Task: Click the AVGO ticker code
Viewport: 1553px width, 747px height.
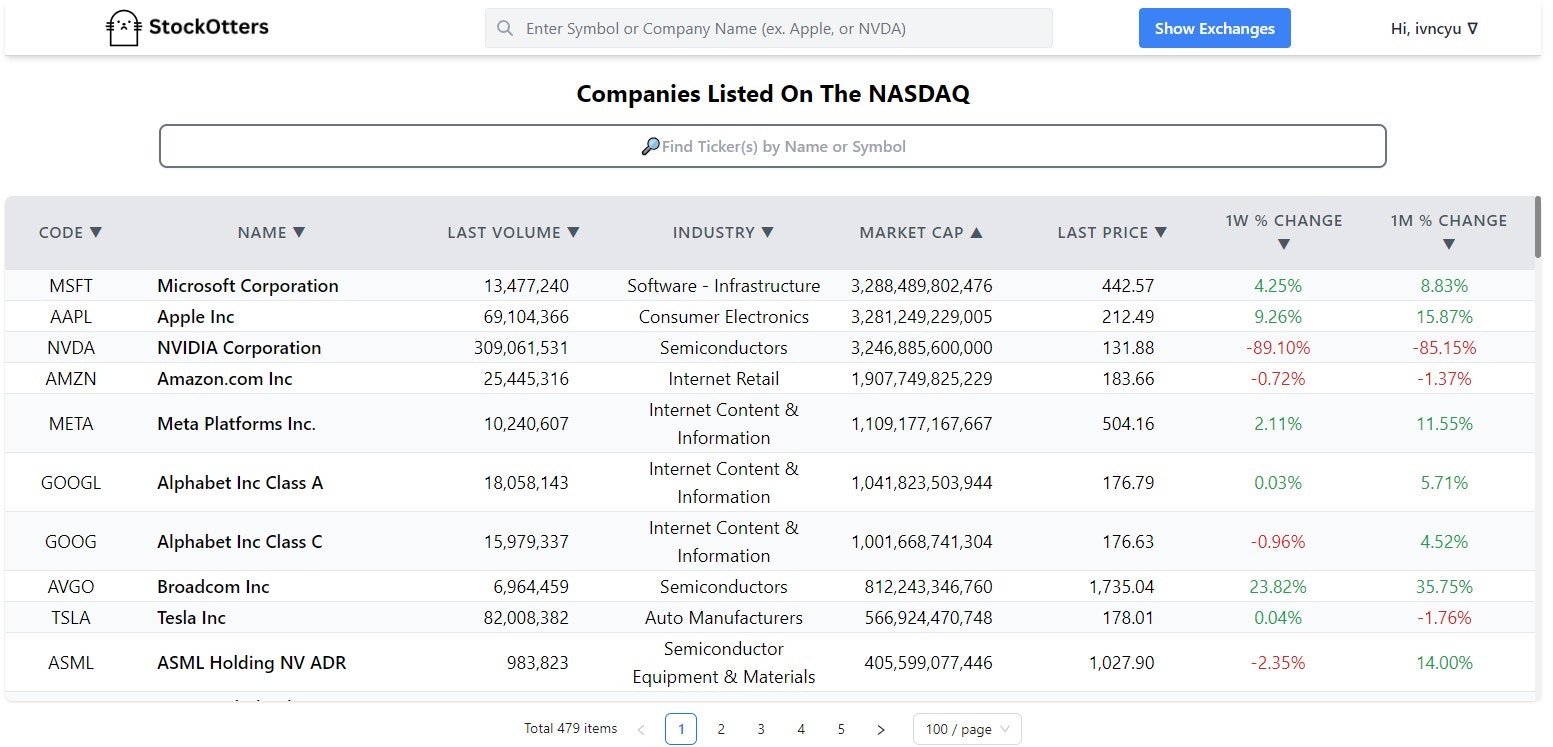Action: click(71, 587)
